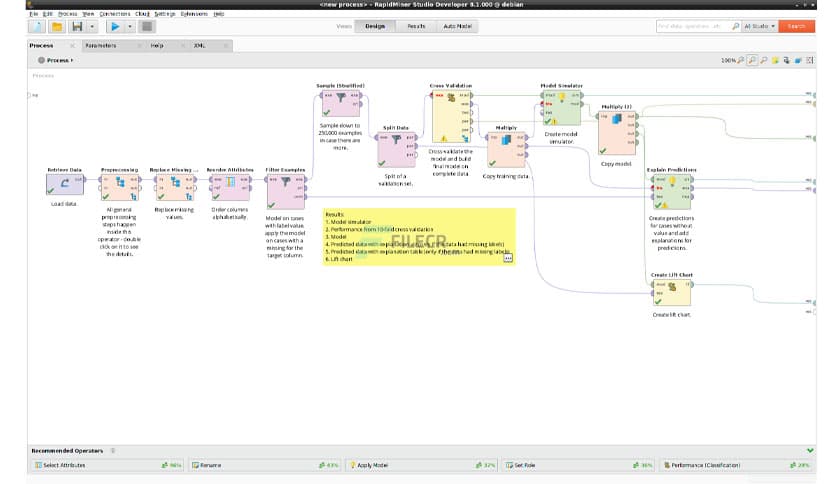836x484 pixels.
Task: Select the Create Lift Chart operator
Action: pyautogui.click(x=672, y=293)
